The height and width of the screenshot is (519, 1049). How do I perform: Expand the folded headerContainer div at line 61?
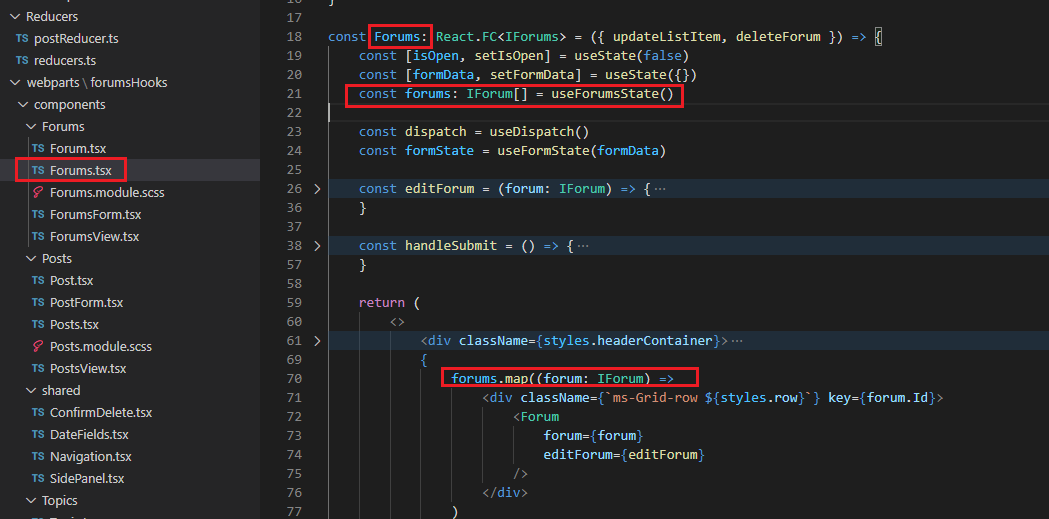318,341
